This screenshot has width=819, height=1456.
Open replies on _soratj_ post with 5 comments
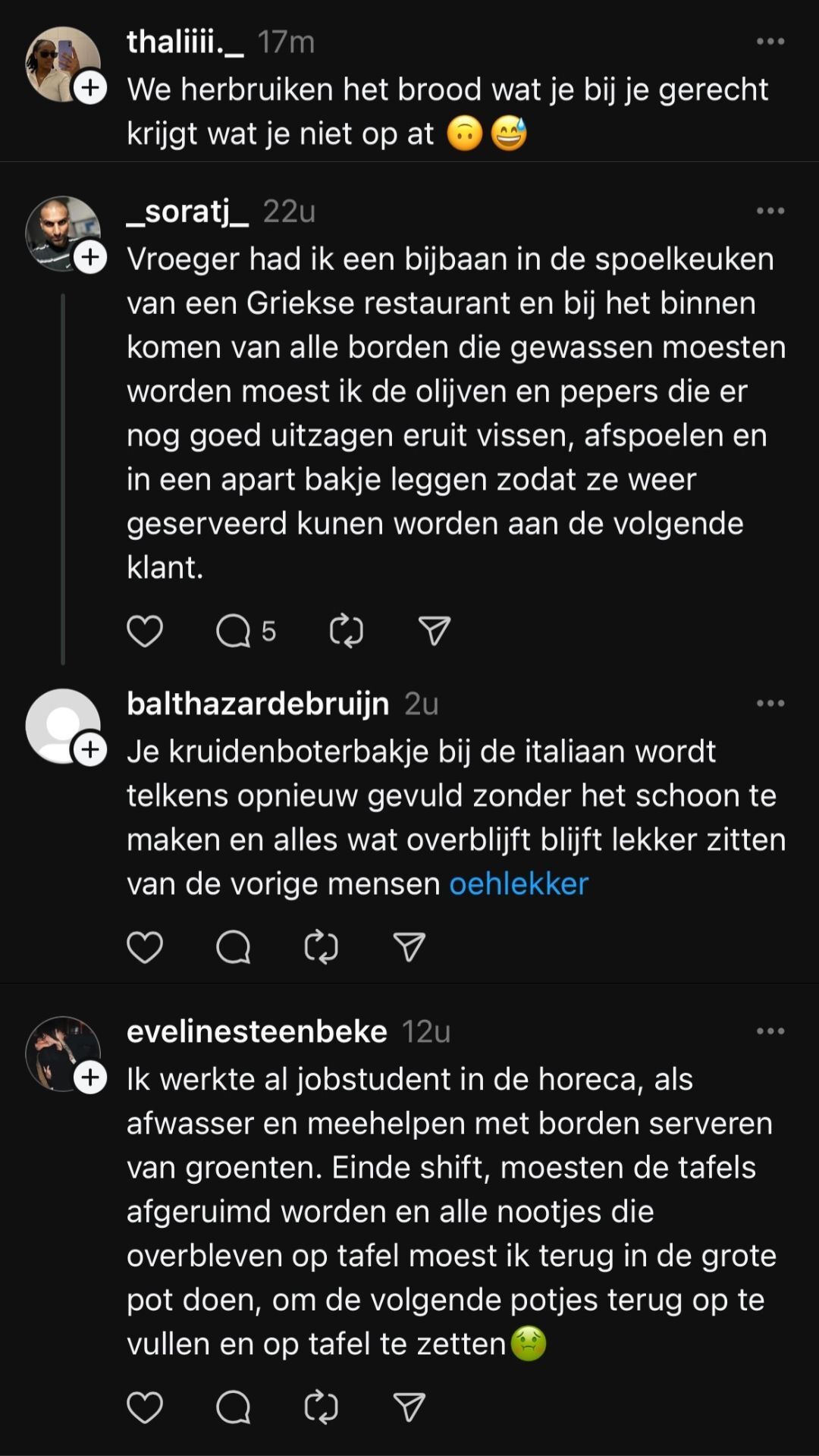click(234, 631)
